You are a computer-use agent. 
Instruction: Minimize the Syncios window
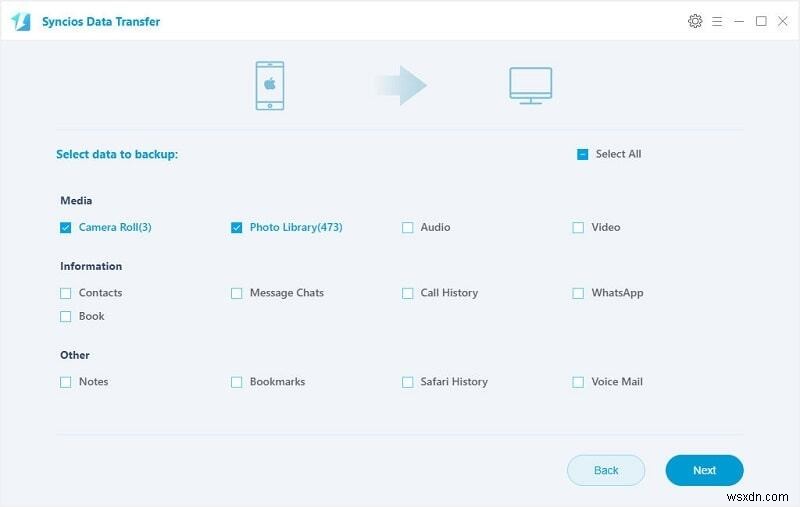[739, 21]
